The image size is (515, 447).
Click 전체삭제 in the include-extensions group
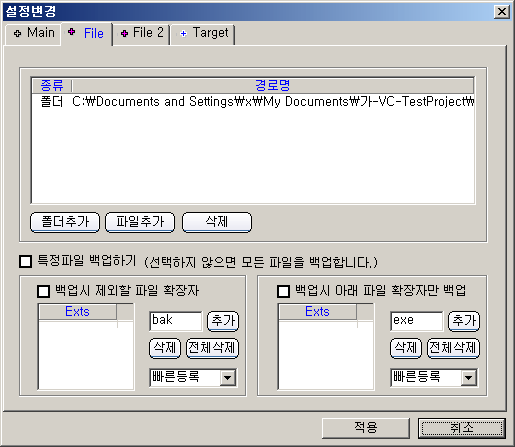pyautogui.click(x=453, y=348)
